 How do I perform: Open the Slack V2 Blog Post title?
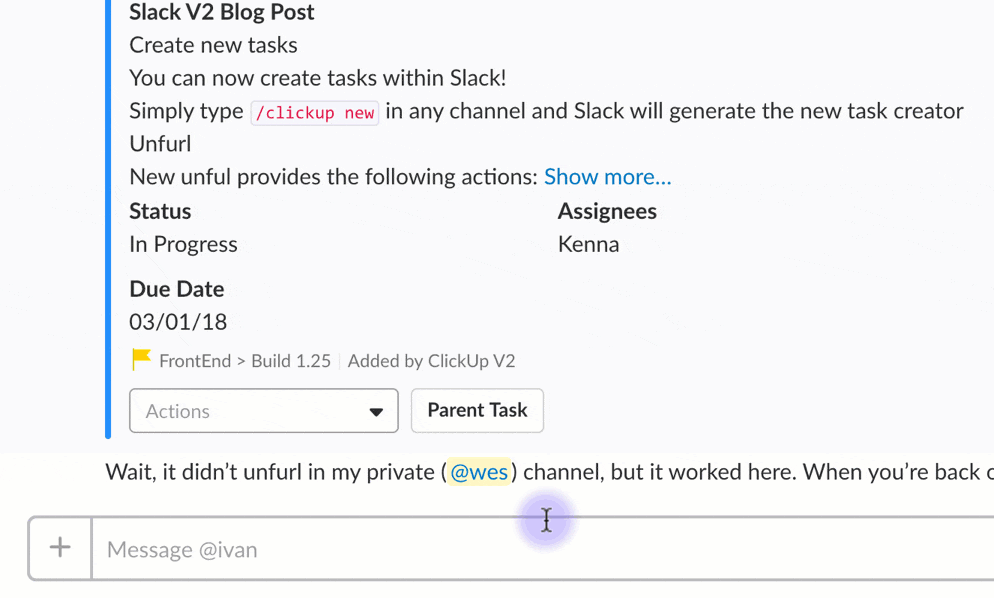click(222, 13)
